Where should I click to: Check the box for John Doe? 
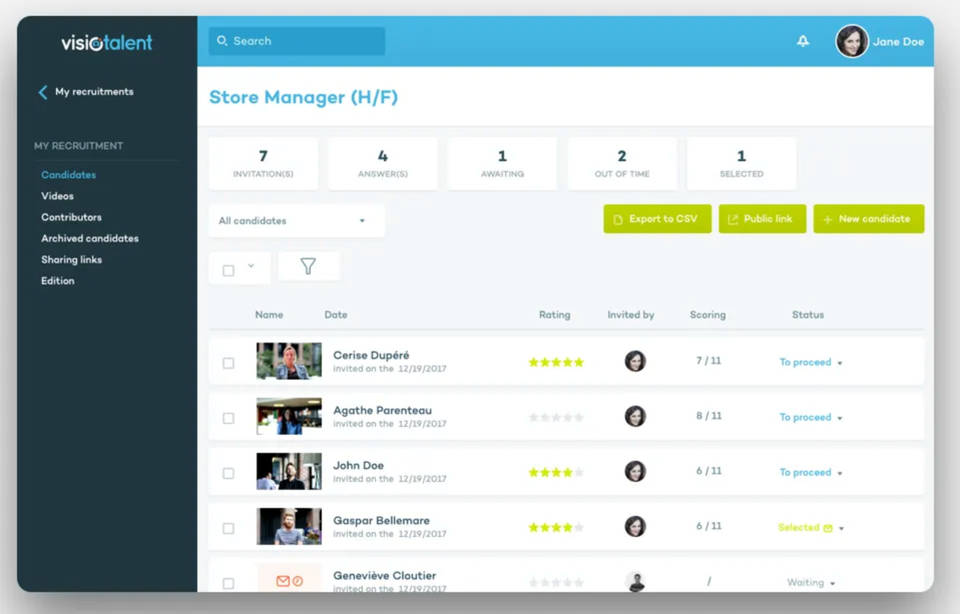pos(228,473)
